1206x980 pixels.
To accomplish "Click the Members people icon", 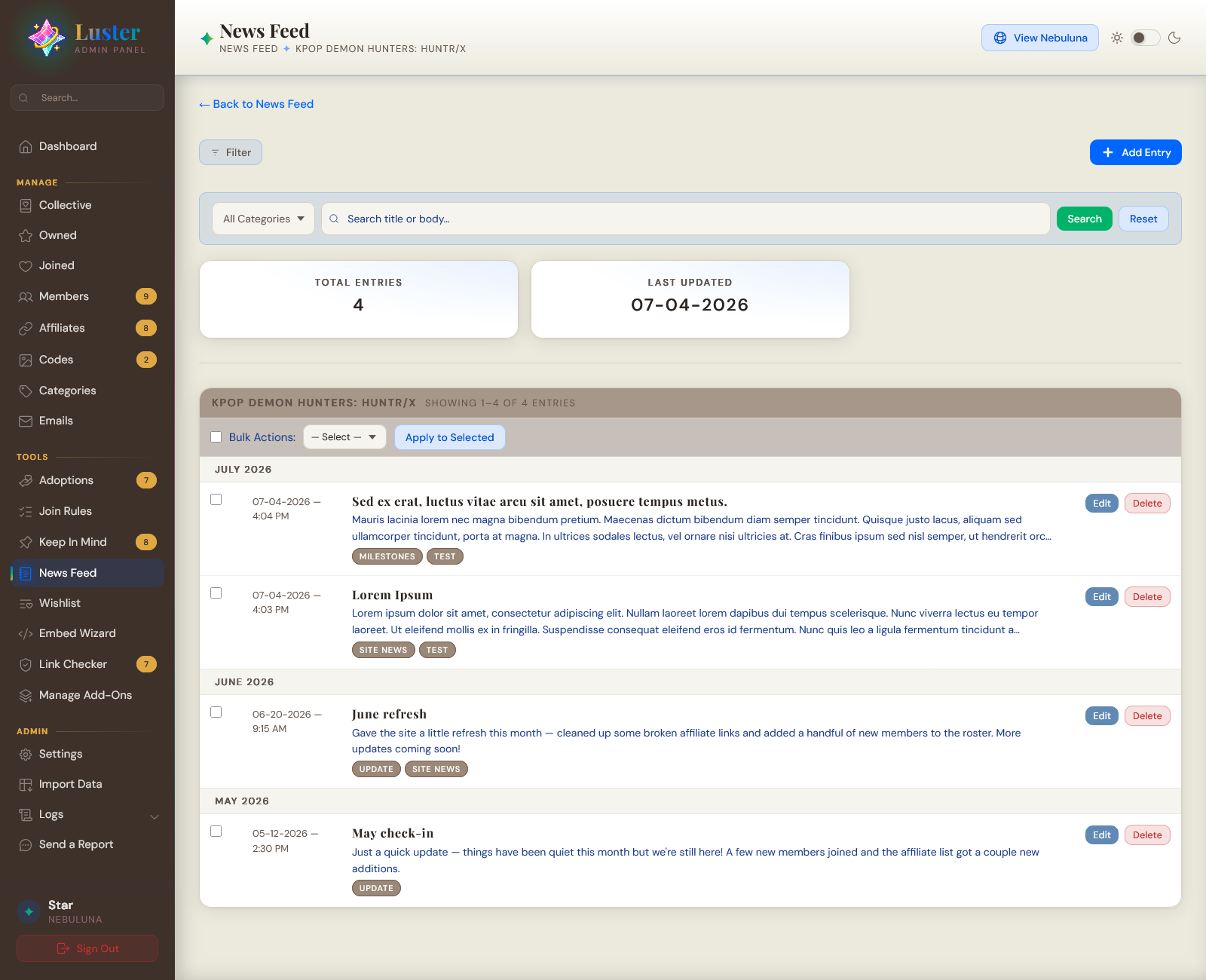I will tap(26, 297).
